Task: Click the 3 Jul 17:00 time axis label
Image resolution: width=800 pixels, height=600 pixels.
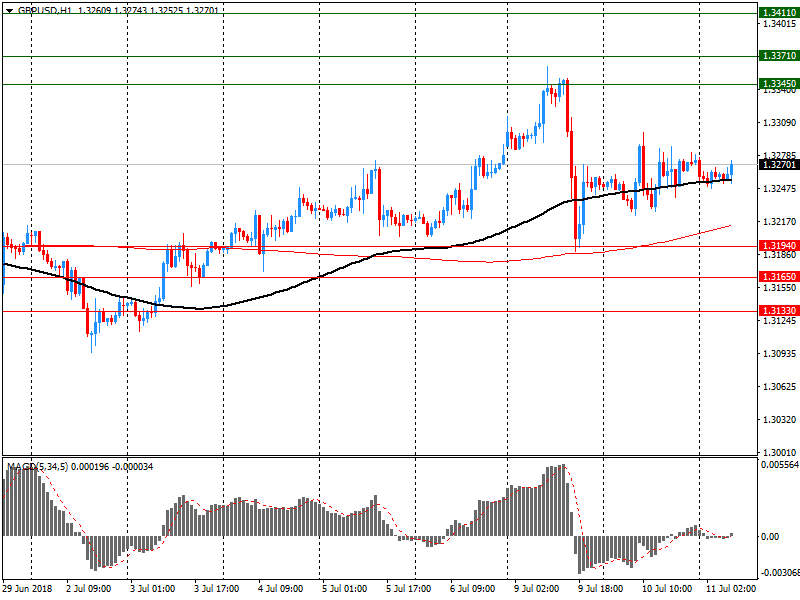Action: (217, 589)
